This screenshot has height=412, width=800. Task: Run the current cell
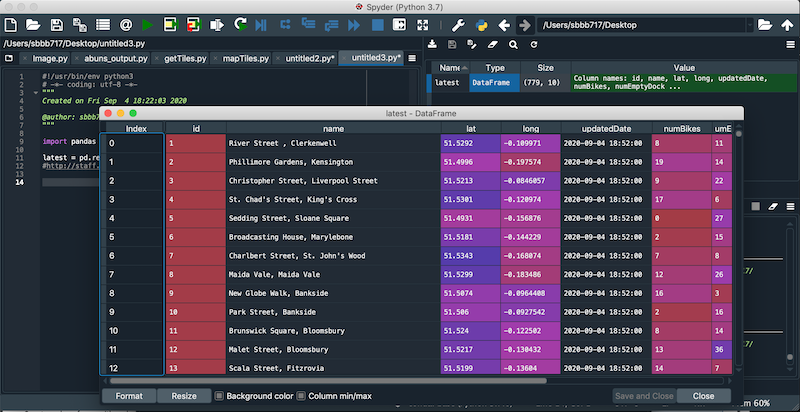click(170, 25)
